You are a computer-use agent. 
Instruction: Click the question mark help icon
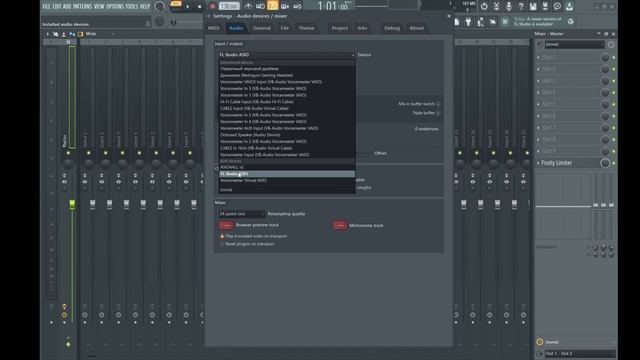pos(521,6)
